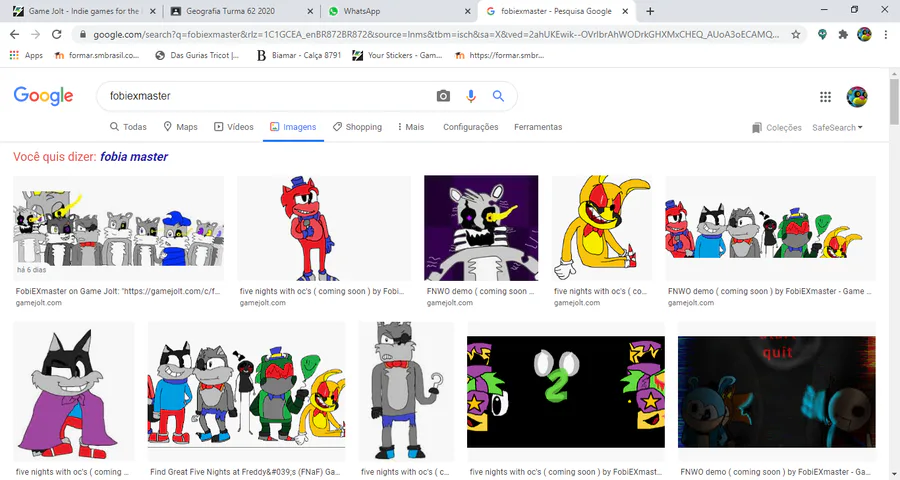Close the fobiexmaster Google search tab
Viewport: 900px width, 480px height.
tap(625, 11)
